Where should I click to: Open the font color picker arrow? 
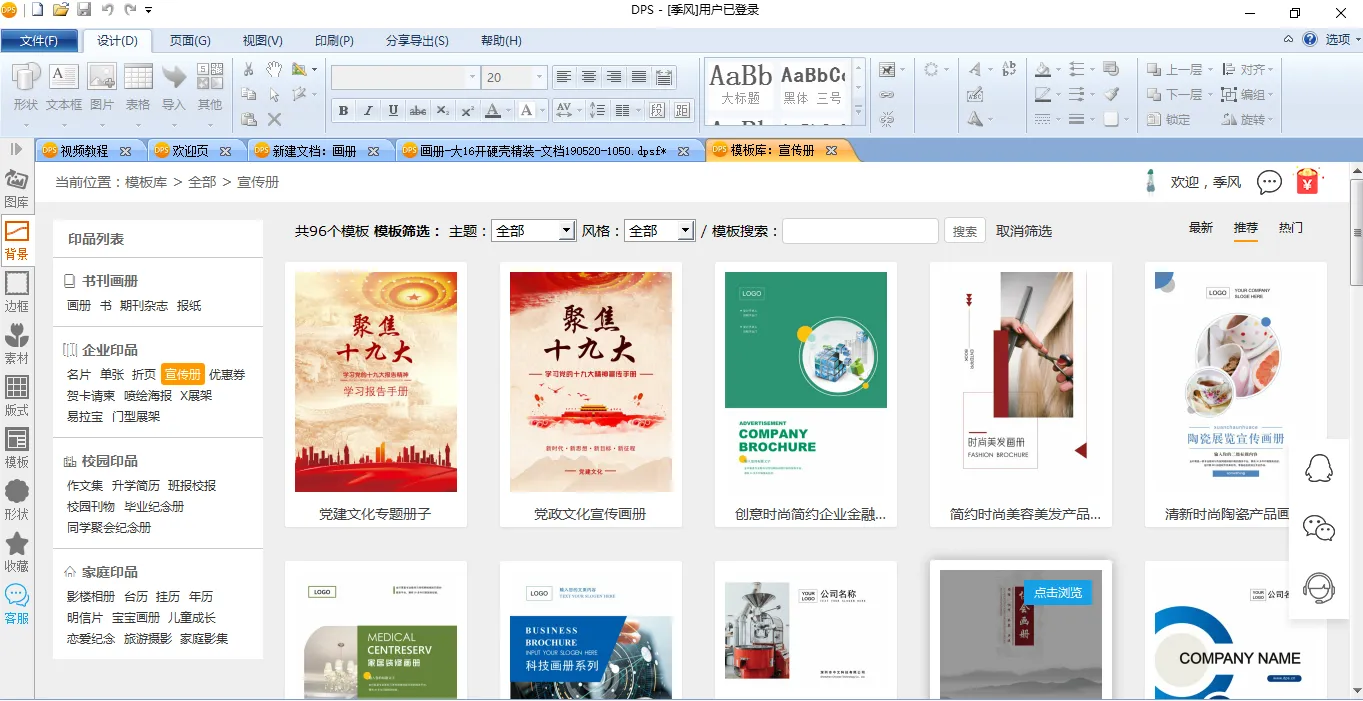coord(509,110)
